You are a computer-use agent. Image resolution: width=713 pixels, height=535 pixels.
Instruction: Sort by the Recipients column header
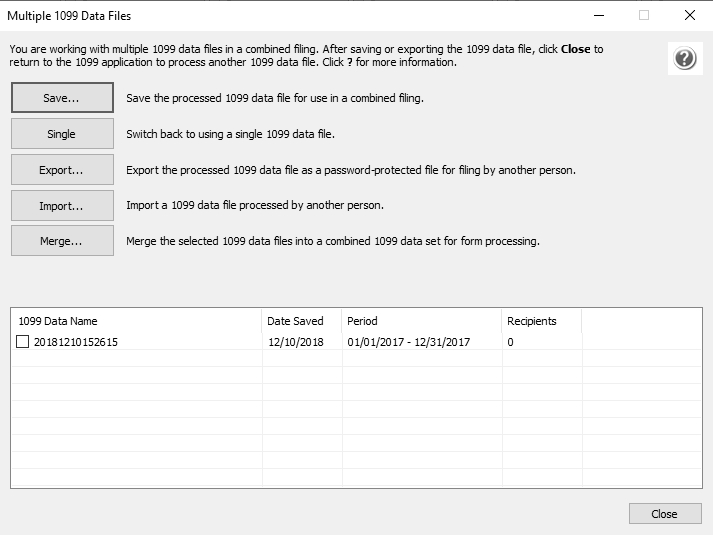(x=540, y=321)
